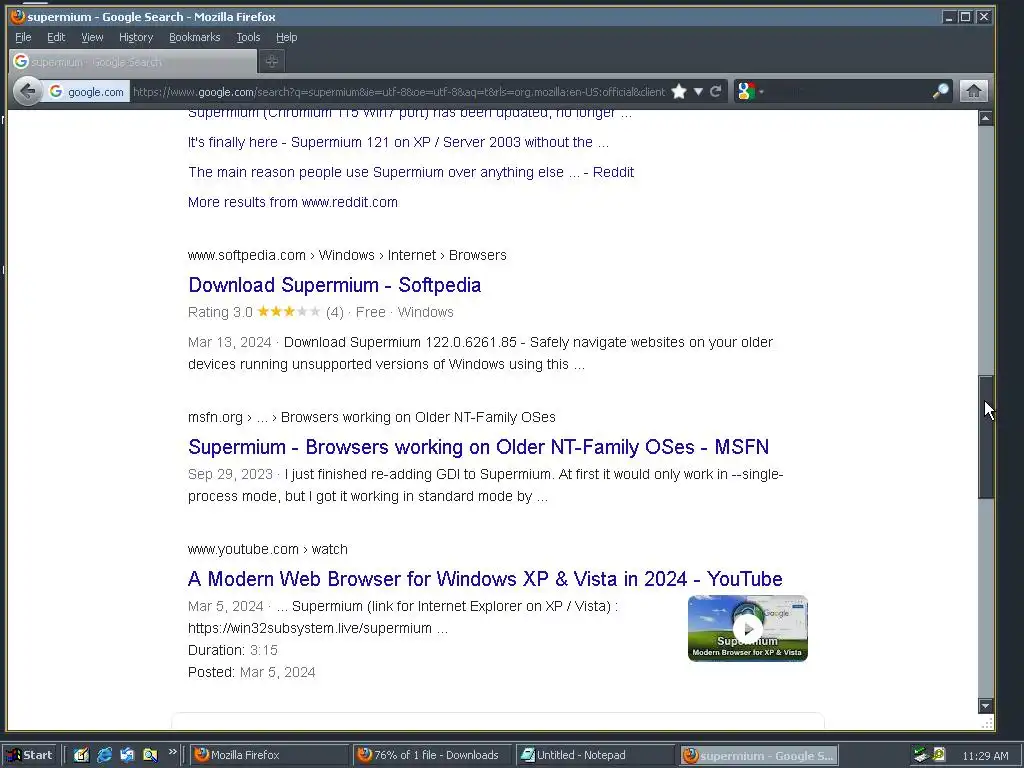Screen dimensions: 1024x768
Task: Click the third Quick Launch icon after Internet Explorer
Action: point(127,755)
